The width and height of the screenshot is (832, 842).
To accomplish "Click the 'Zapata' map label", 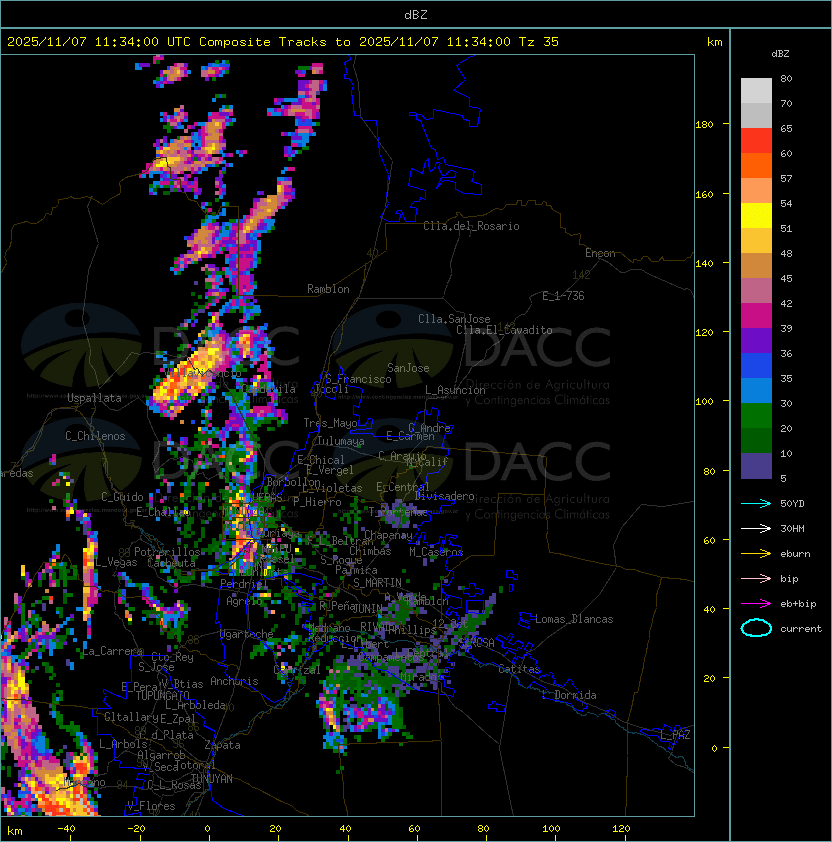I will [222, 745].
